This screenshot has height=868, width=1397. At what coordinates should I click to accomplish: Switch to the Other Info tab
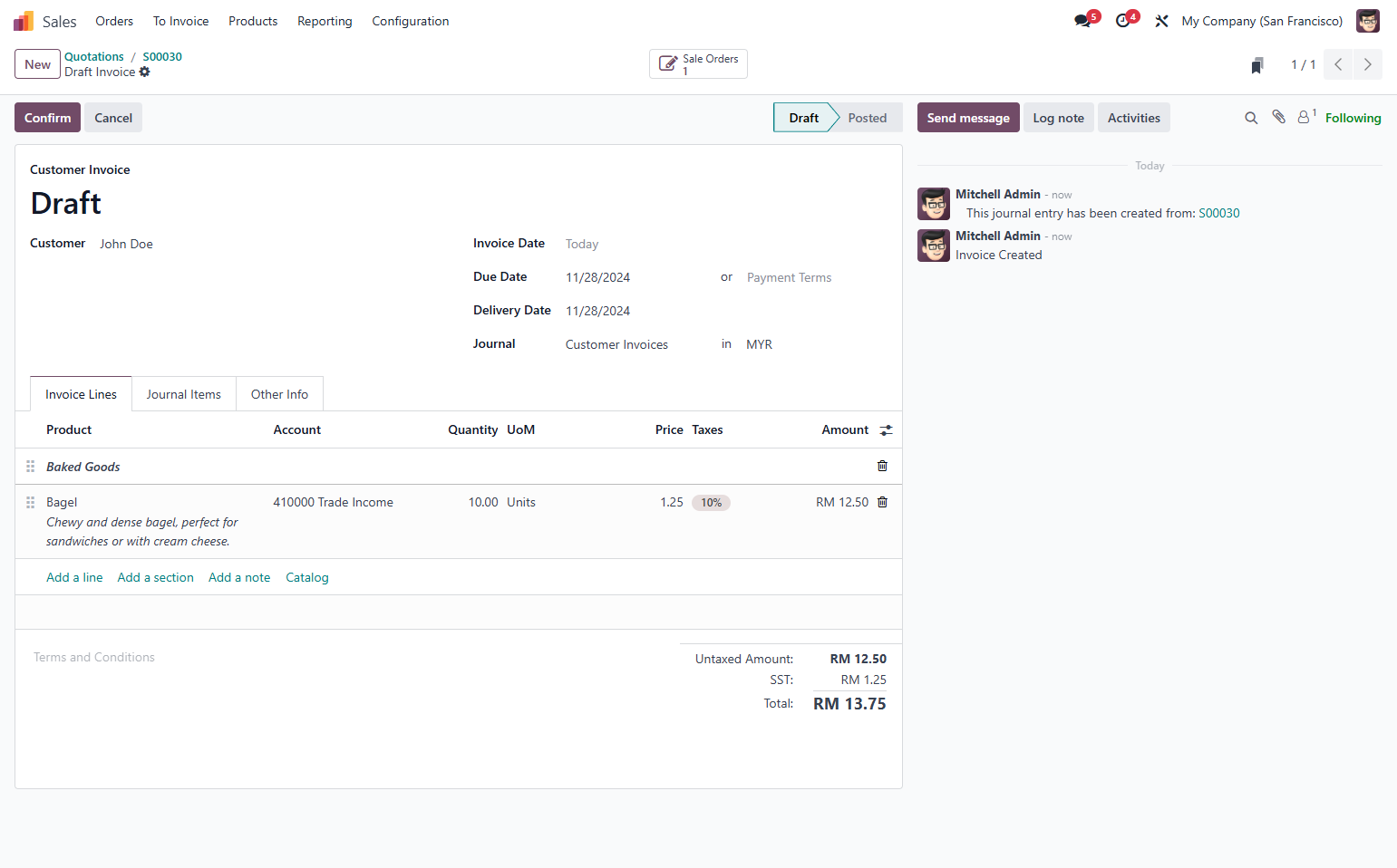coord(279,394)
